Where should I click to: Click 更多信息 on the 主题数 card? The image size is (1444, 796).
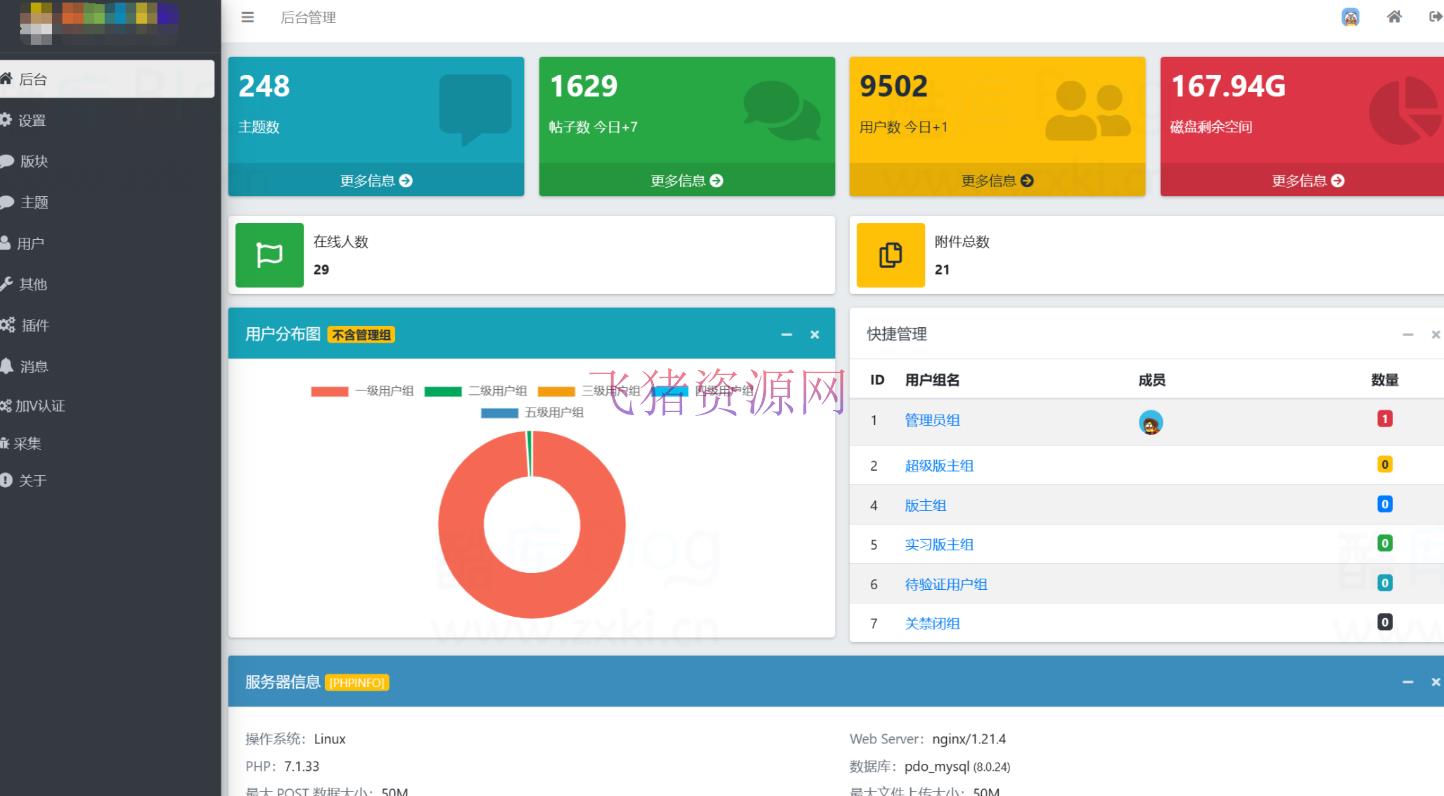click(376, 181)
